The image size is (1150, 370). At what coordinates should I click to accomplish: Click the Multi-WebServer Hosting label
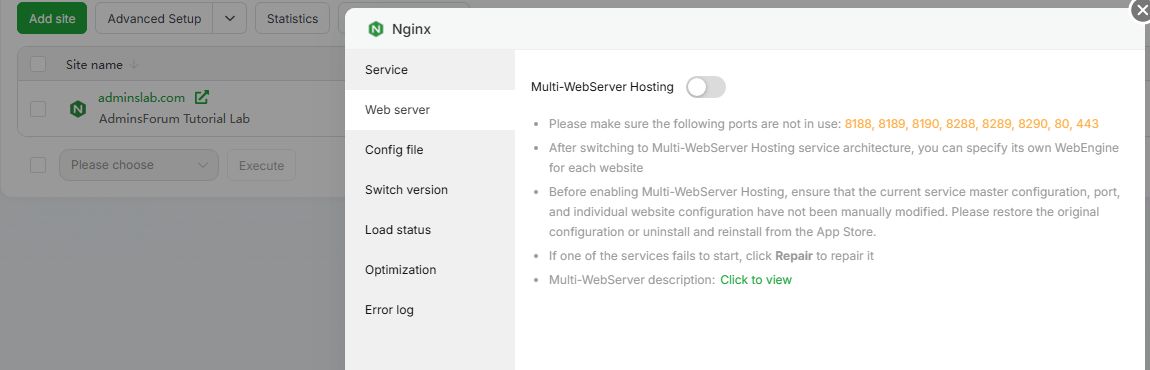click(602, 87)
